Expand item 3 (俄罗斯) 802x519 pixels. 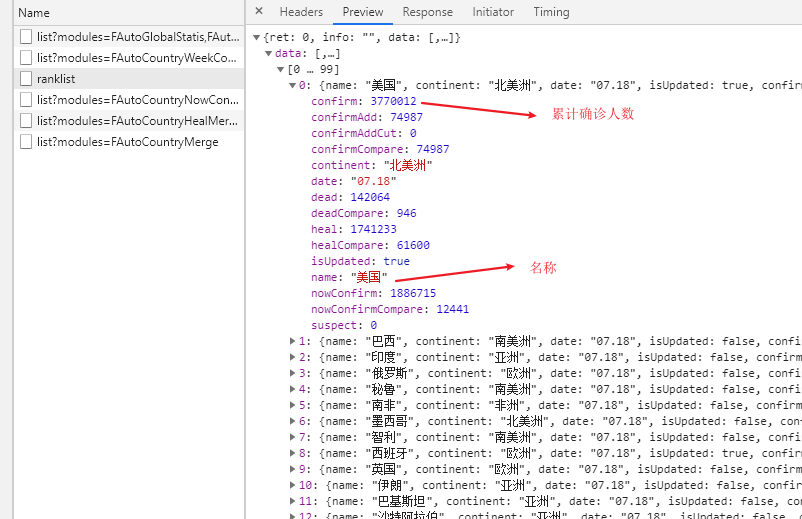[x=293, y=373]
